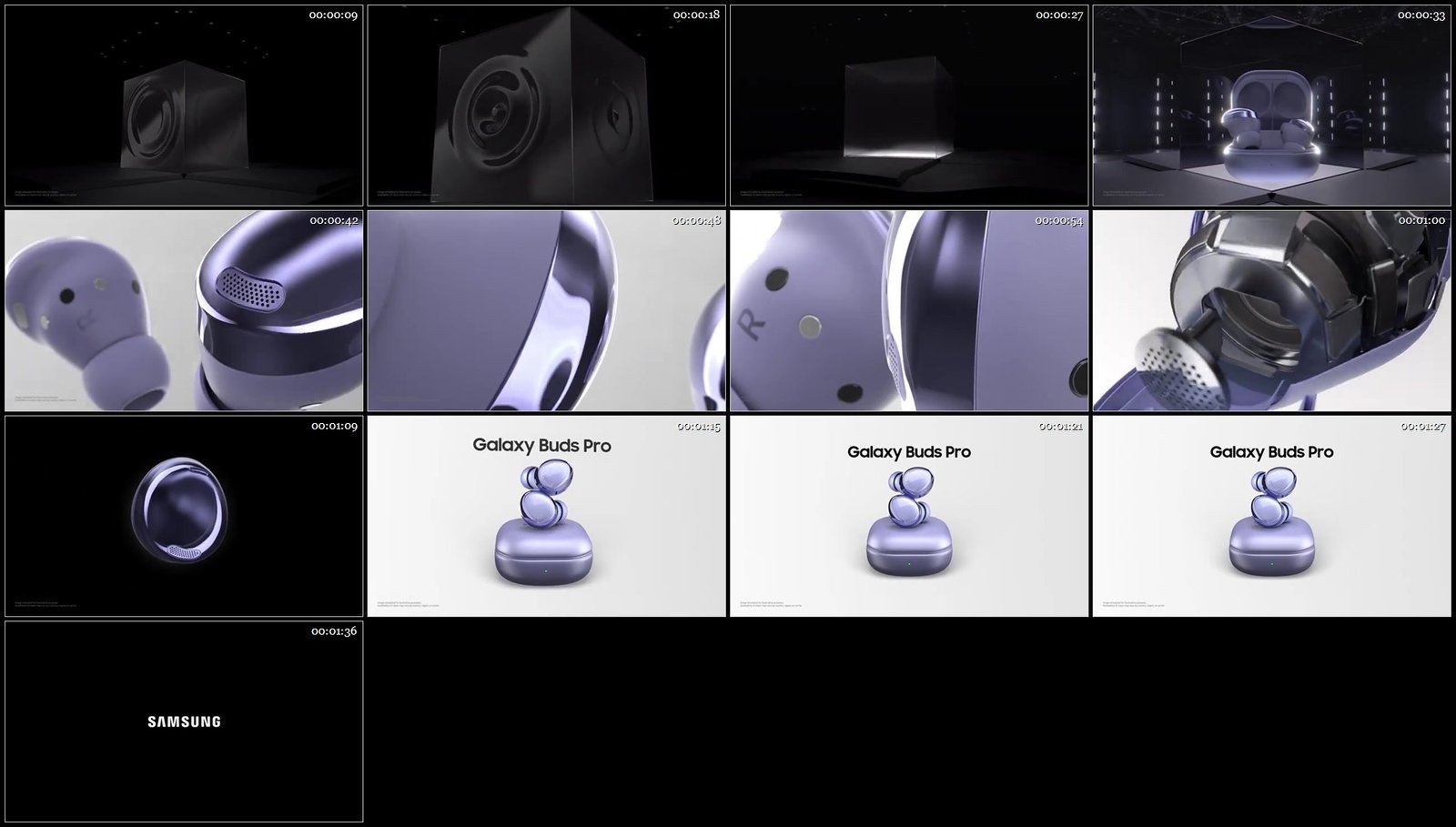Click the 00:00:48 timestamp label
Image resolution: width=1456 pixels, height=827 pixels.
click(x=696, y=220)
